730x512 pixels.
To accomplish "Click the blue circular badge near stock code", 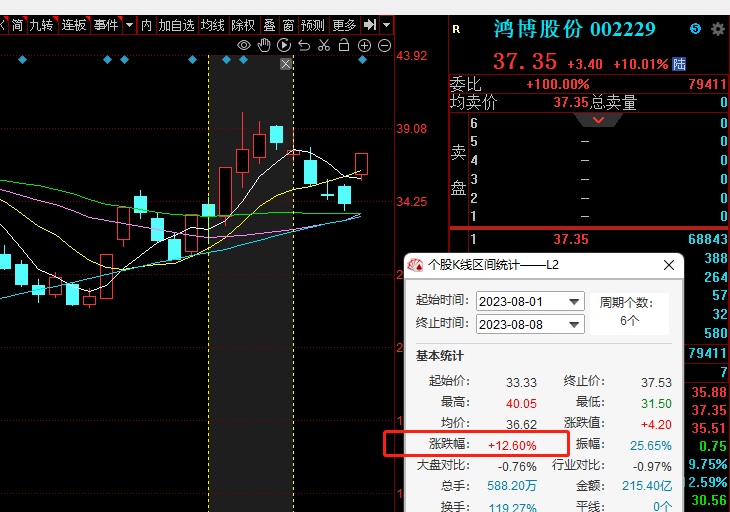I will tap(696, 30).
